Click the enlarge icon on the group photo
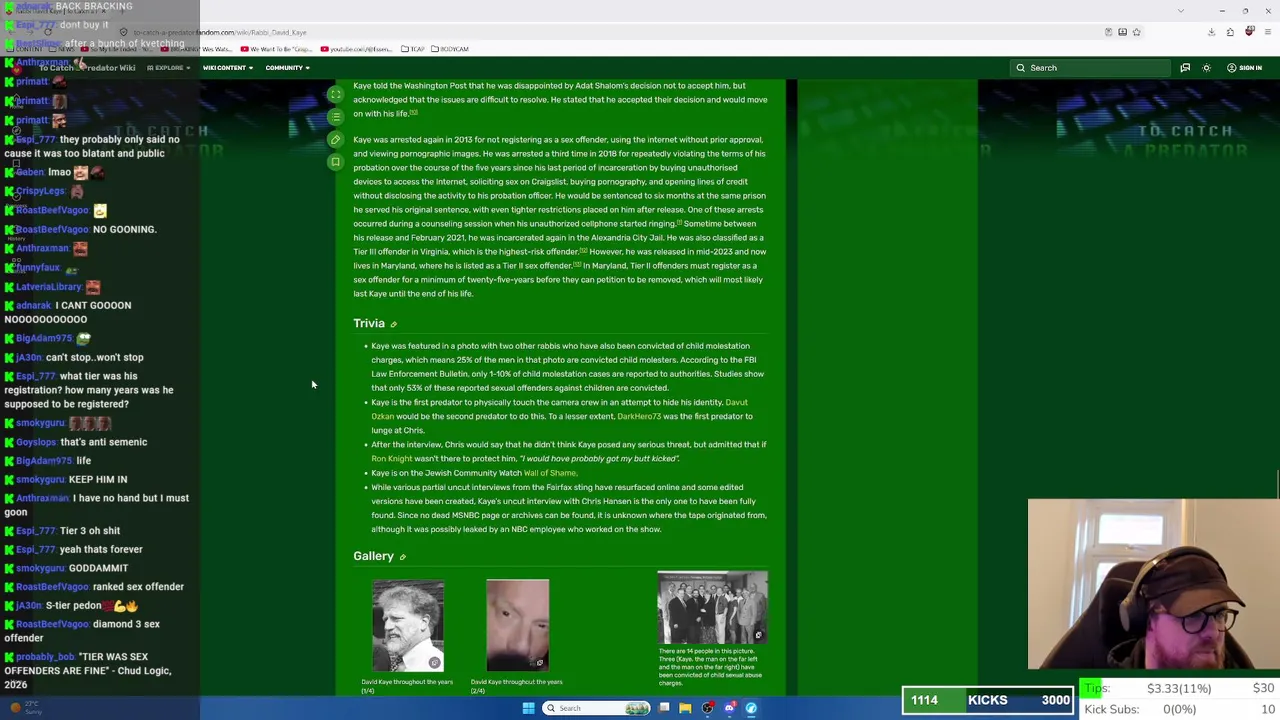The width and height of the screenshot is (1280, 720). click(x=758, y=635)
